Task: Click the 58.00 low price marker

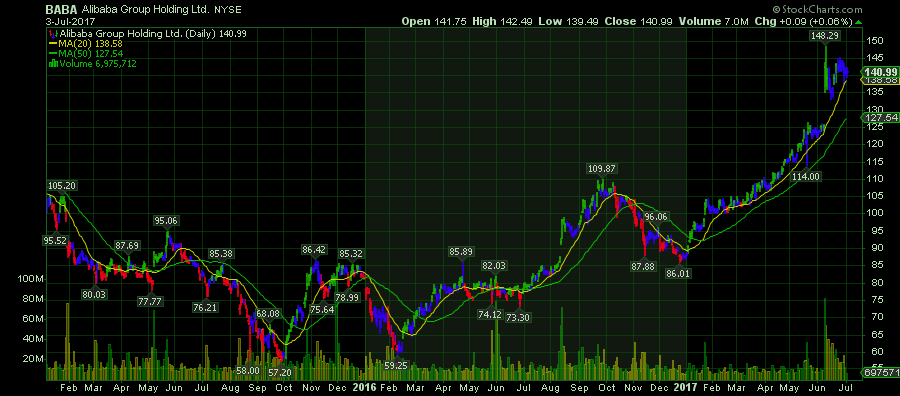Action: tap(248, 370)
